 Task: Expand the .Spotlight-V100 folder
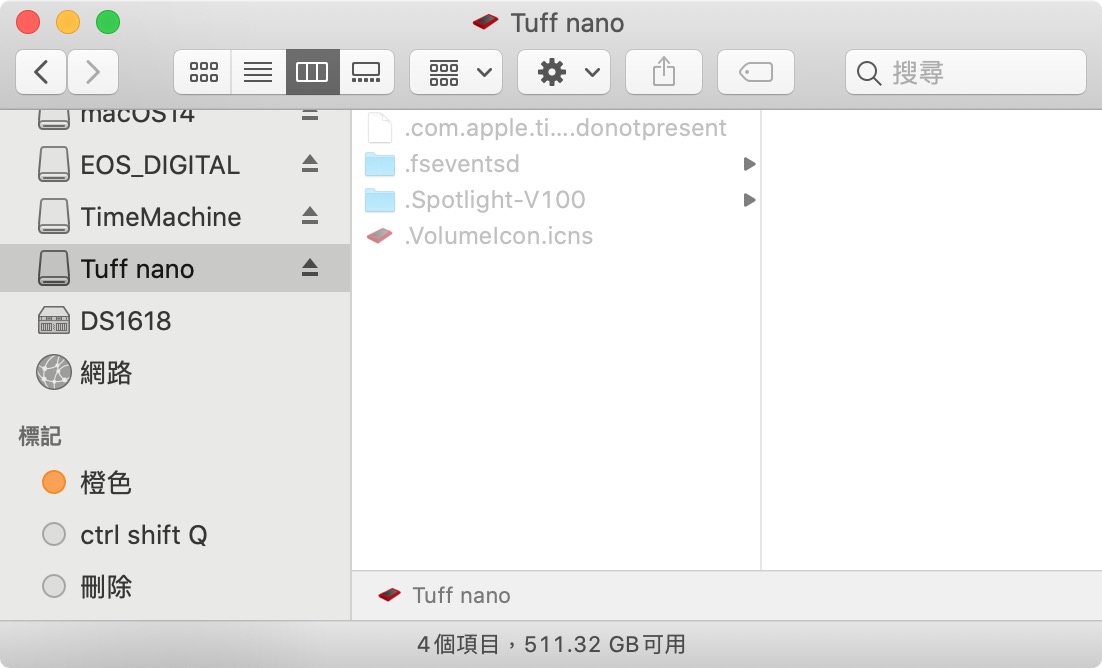749,200
